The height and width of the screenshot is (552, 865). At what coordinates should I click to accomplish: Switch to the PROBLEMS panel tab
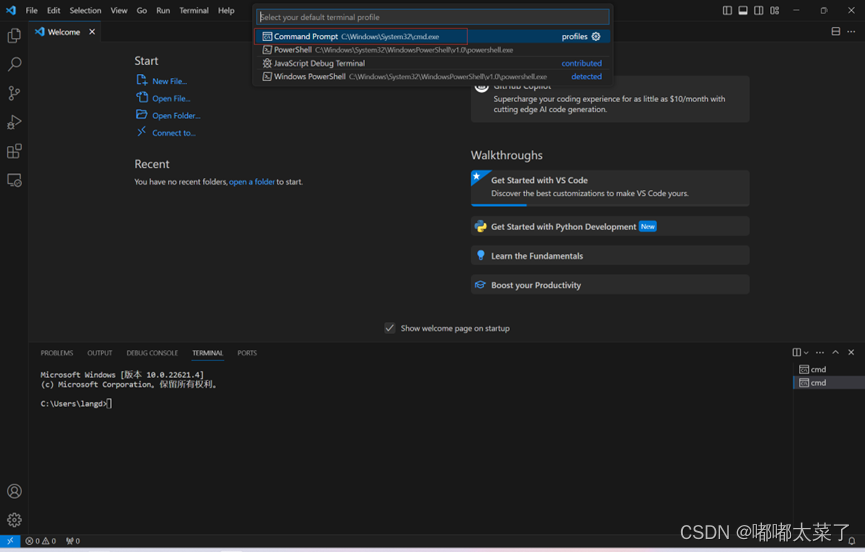pos(57,353)
